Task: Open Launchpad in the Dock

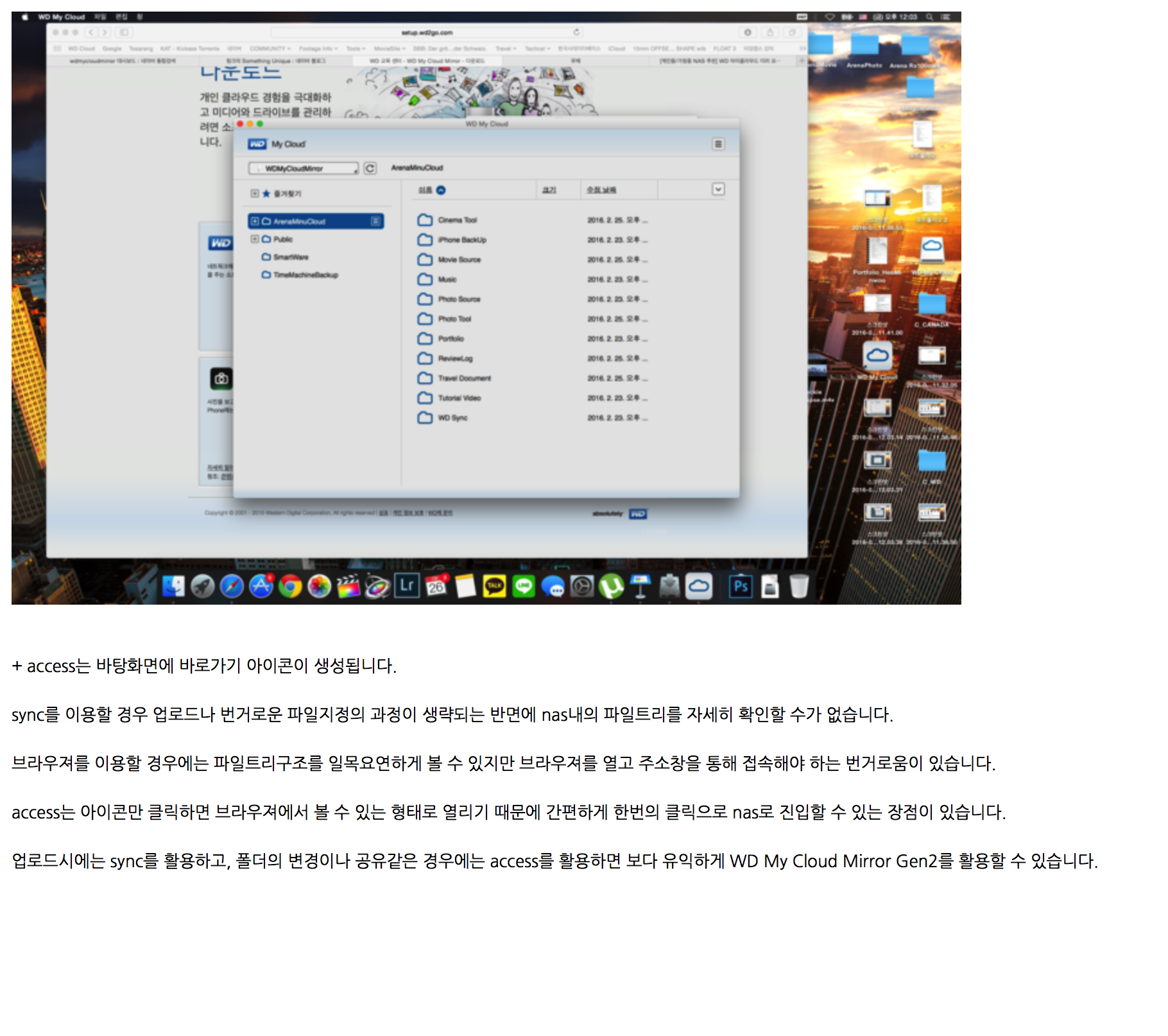Action: pyautogui.click(x=203, y=586)
